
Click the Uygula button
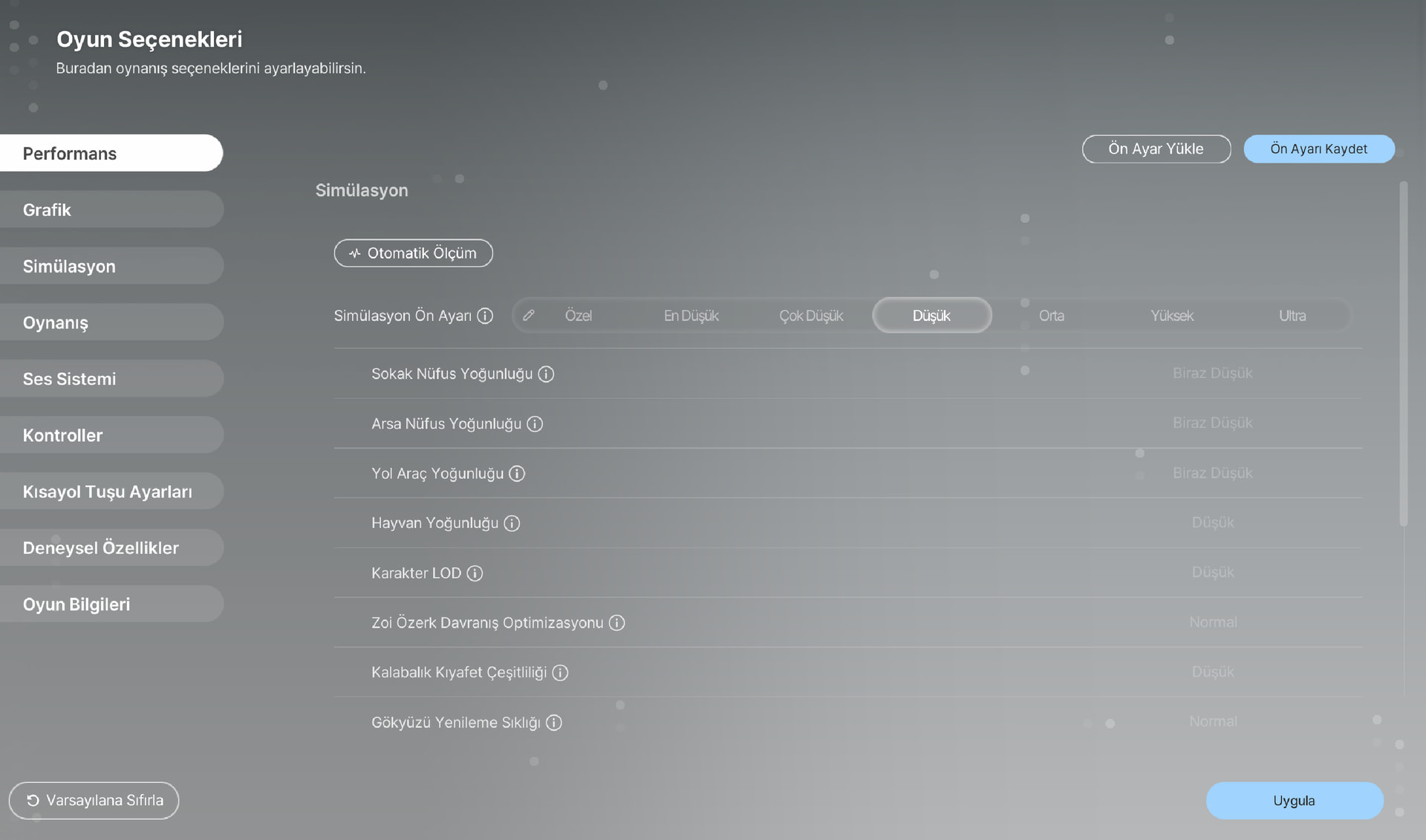pos(1295,801)
